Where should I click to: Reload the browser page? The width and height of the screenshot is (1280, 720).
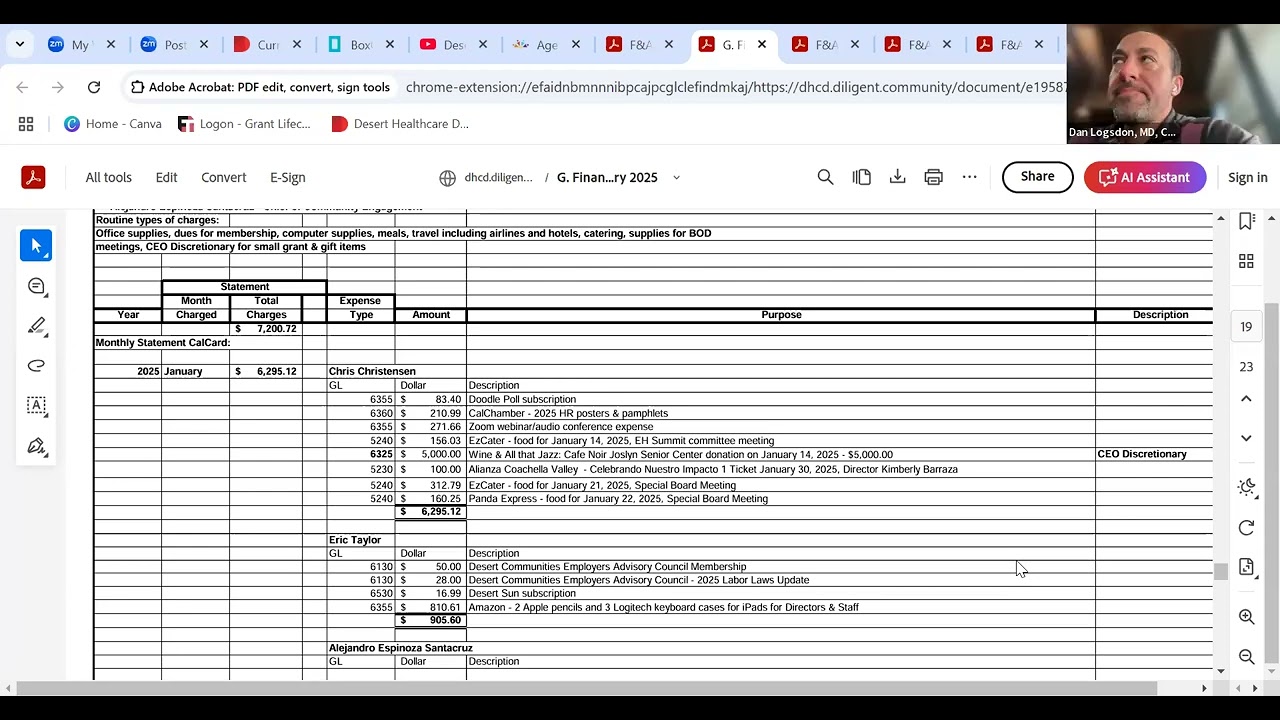coord(94,87)
